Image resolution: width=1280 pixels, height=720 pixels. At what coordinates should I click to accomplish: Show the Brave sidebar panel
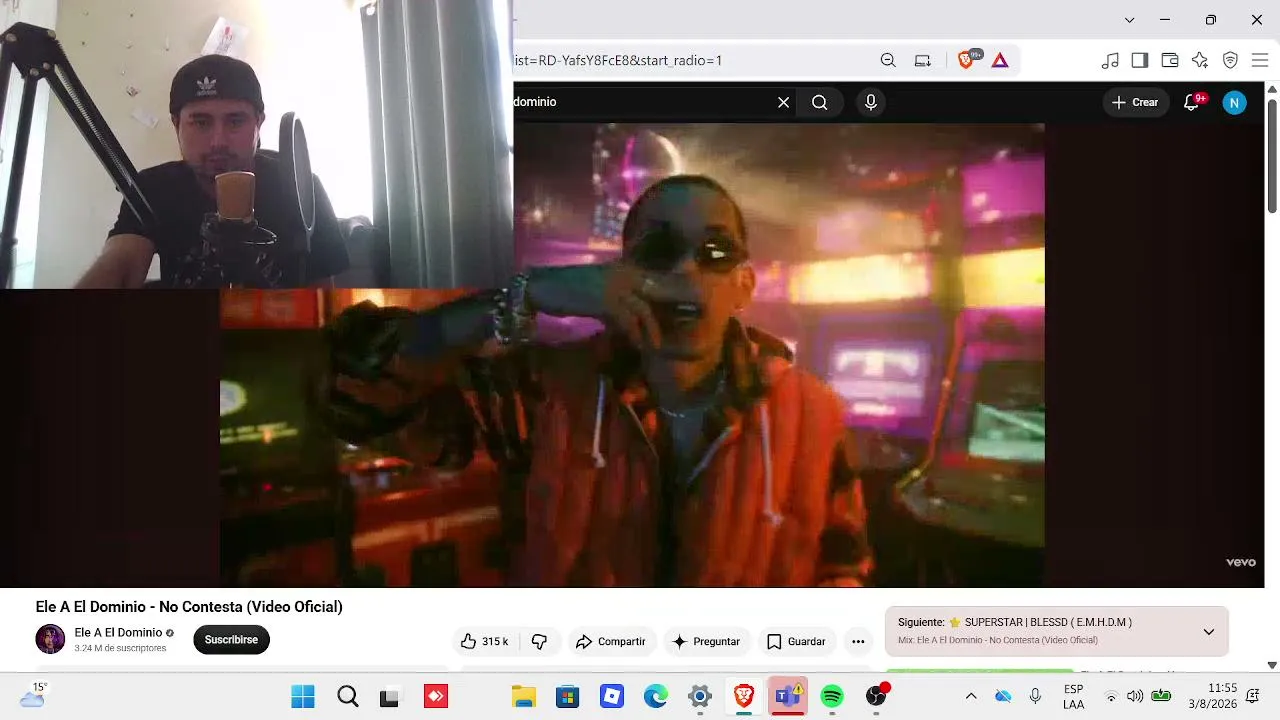point(1140,60)
